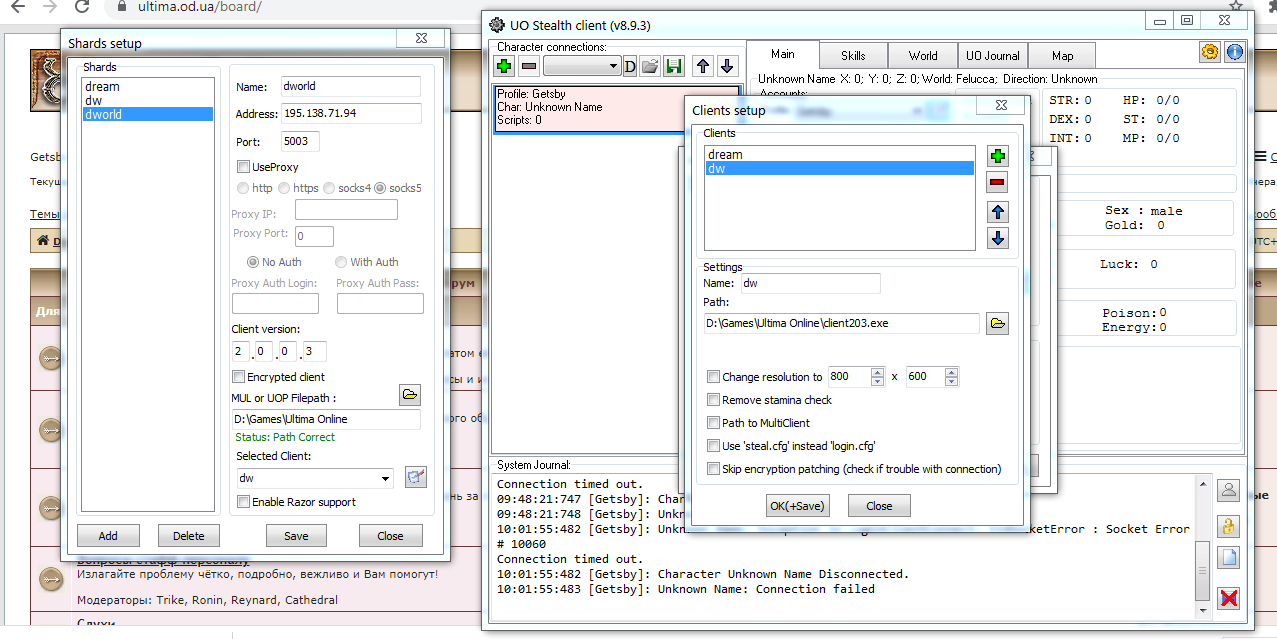The image size is (1277, 639).
Task: Expand the Selected Client dropdown showing dw
Action: point(386,478)
